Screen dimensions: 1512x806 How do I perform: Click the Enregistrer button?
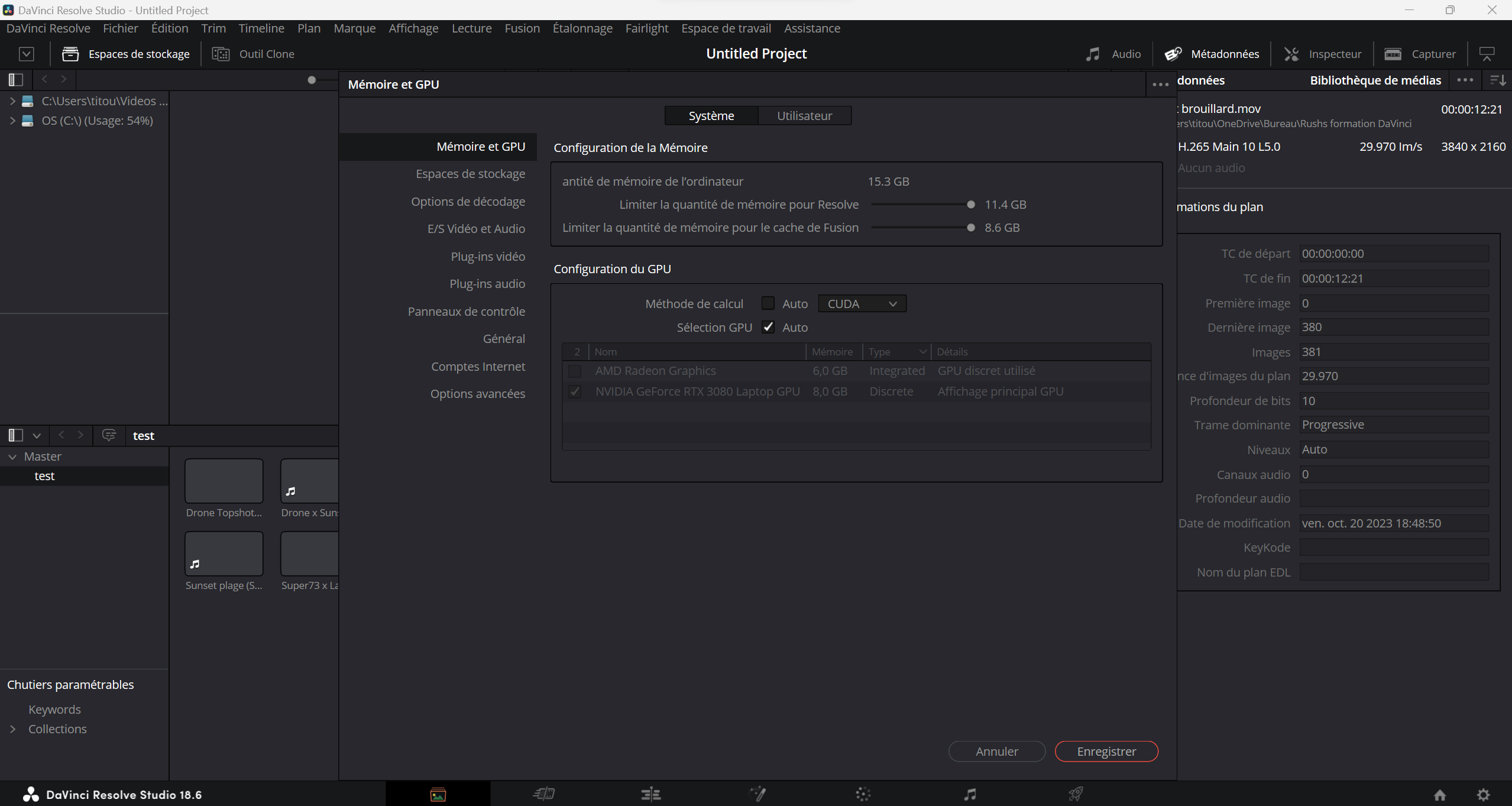coord(1106,751)
